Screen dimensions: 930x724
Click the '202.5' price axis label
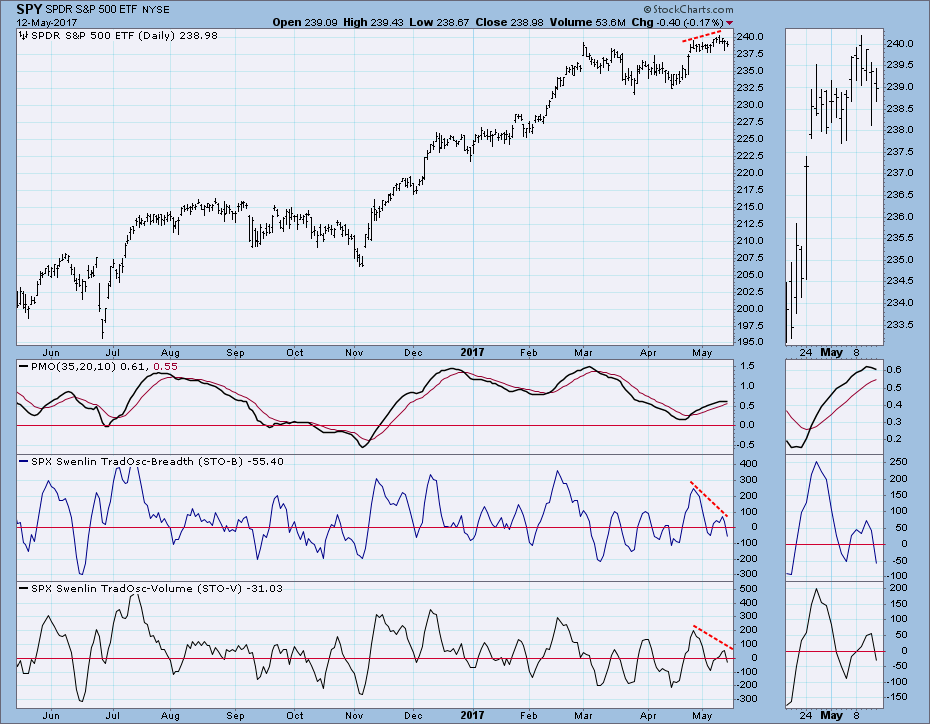(751, 292)
